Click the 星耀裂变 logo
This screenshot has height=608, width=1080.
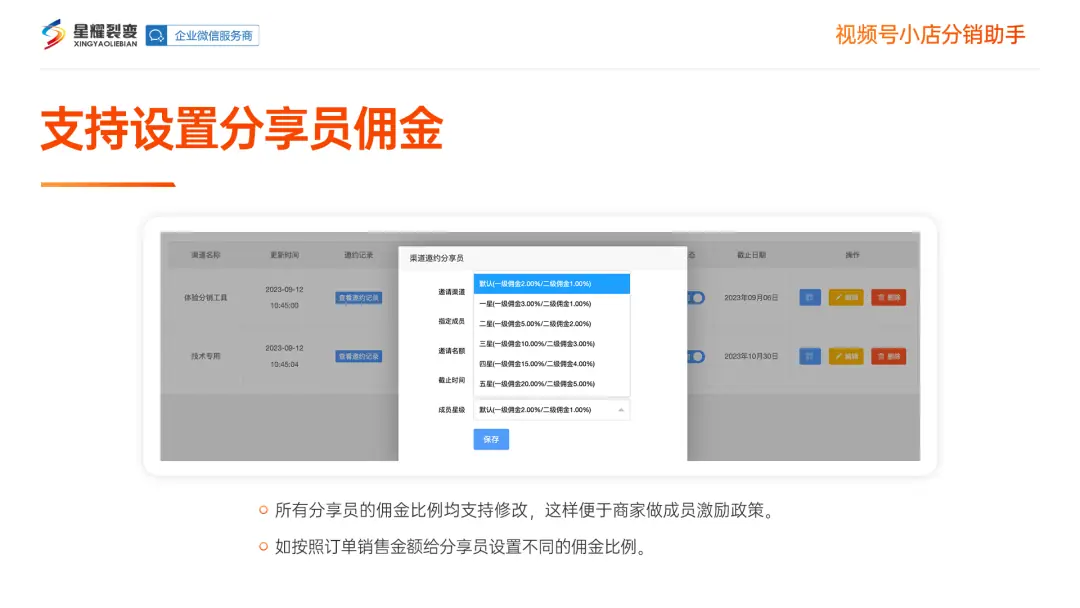tap(90, 34)
